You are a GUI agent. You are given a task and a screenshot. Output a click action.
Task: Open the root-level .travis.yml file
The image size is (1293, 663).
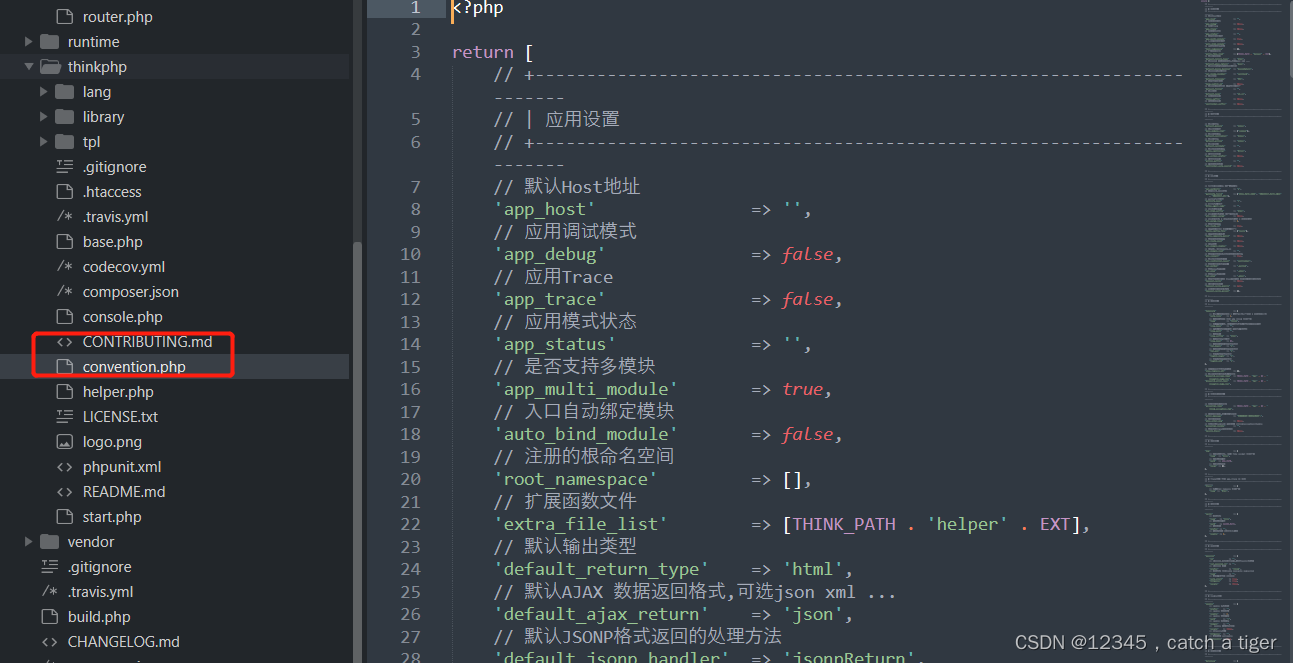[100, 592]
